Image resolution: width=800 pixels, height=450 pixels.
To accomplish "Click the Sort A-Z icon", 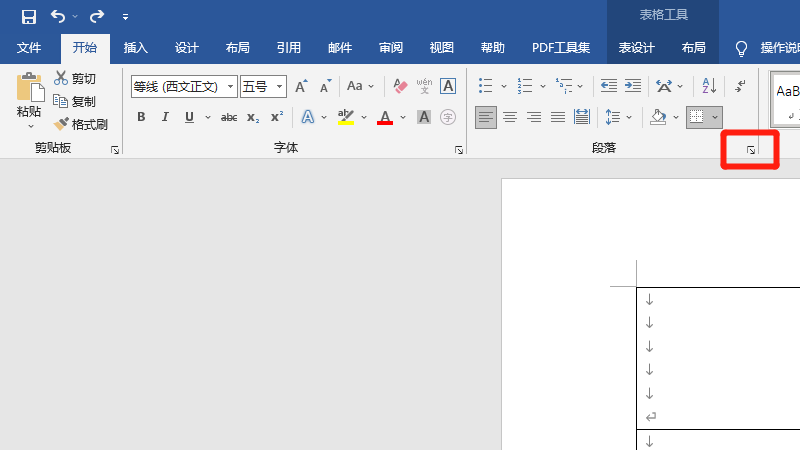I will [707, 86].
